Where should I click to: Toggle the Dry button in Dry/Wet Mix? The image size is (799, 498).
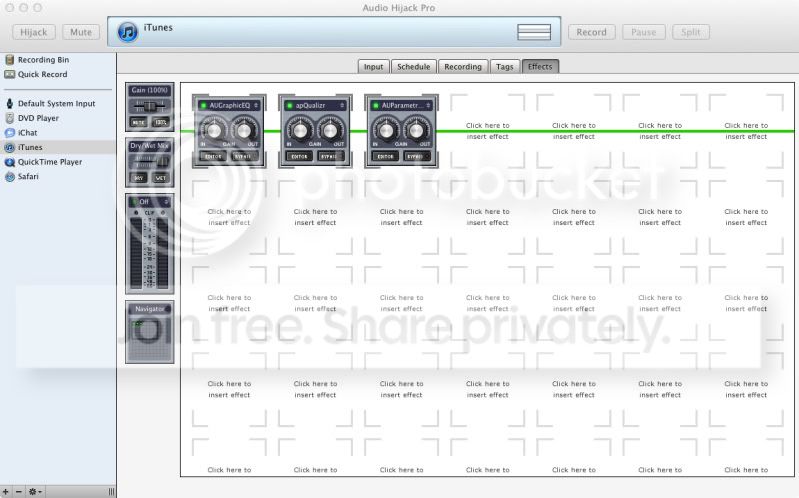[139, 178]
